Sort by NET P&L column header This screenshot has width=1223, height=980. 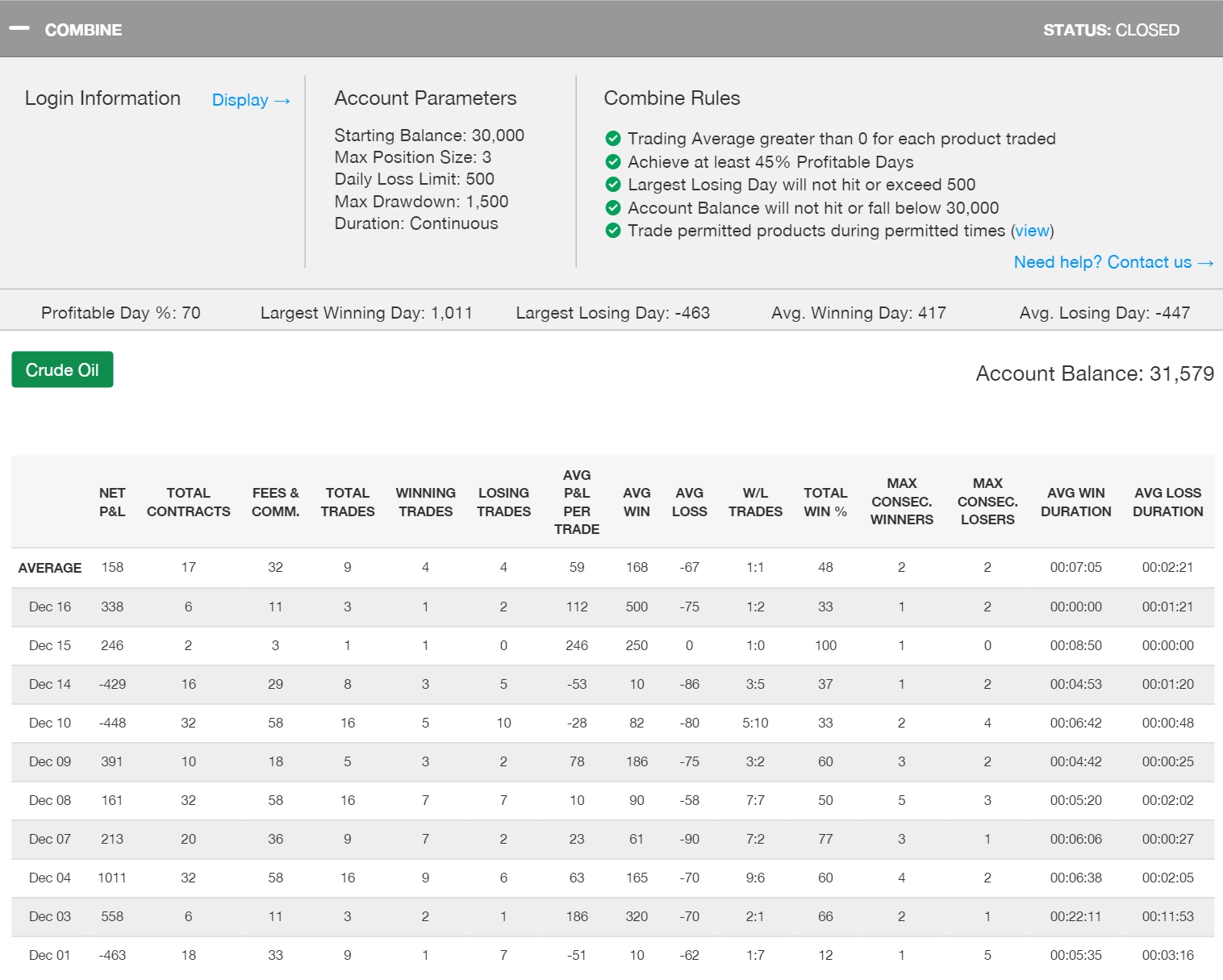[112, 502]
